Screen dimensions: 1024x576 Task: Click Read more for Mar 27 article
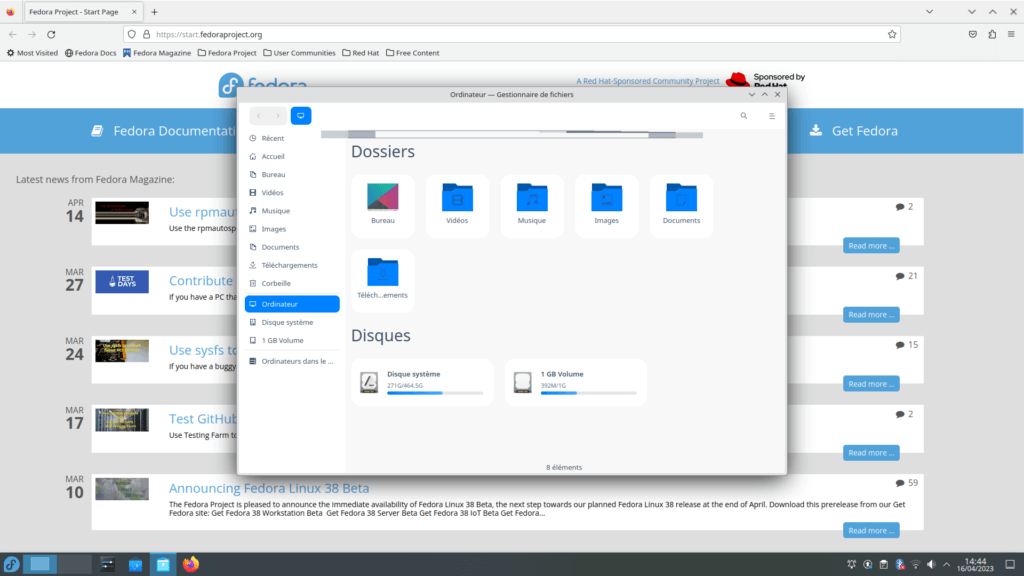pos(871,315)
